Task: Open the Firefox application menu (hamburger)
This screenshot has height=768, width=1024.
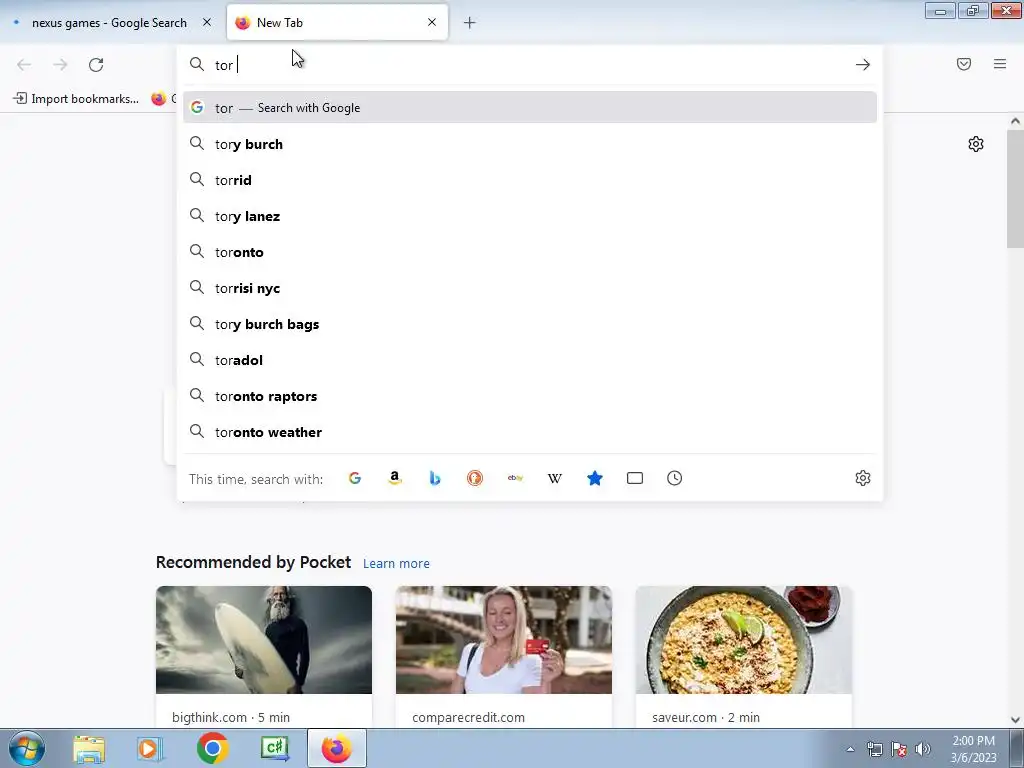Action: (x=1000, y=64)
